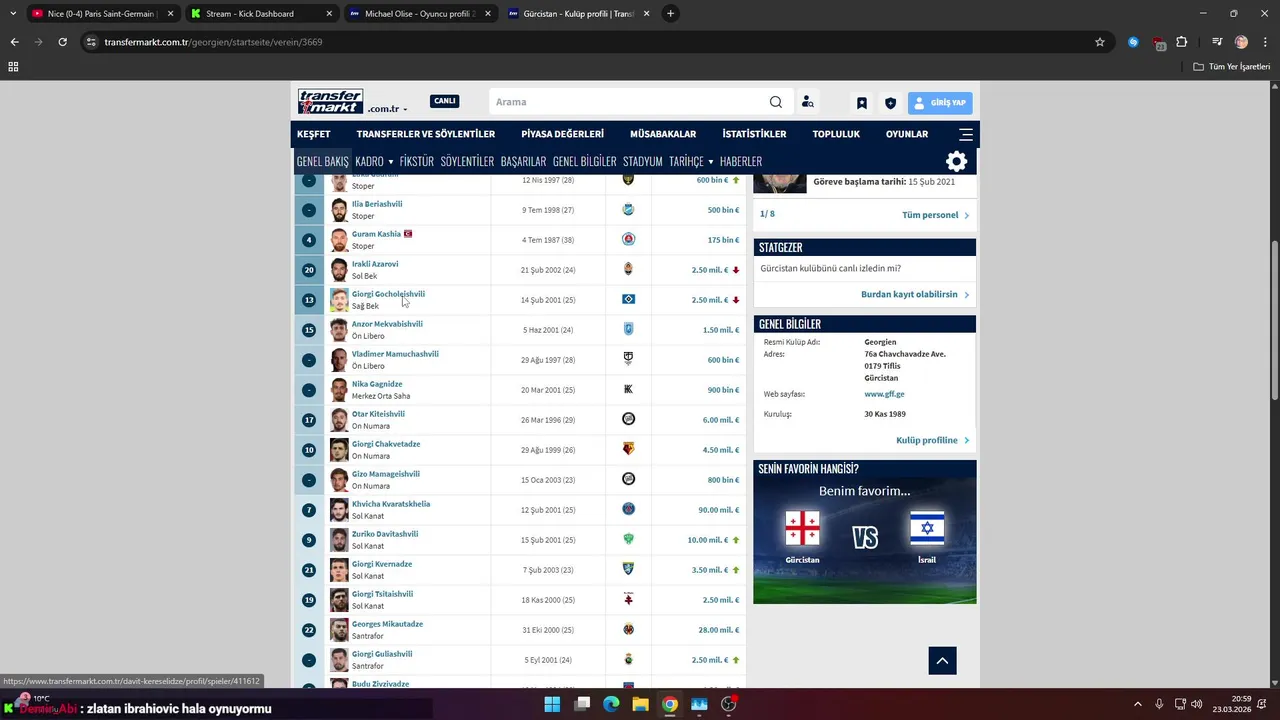Click the Israel flag in favorite poll
The image size is (1280, 720).
927,528
